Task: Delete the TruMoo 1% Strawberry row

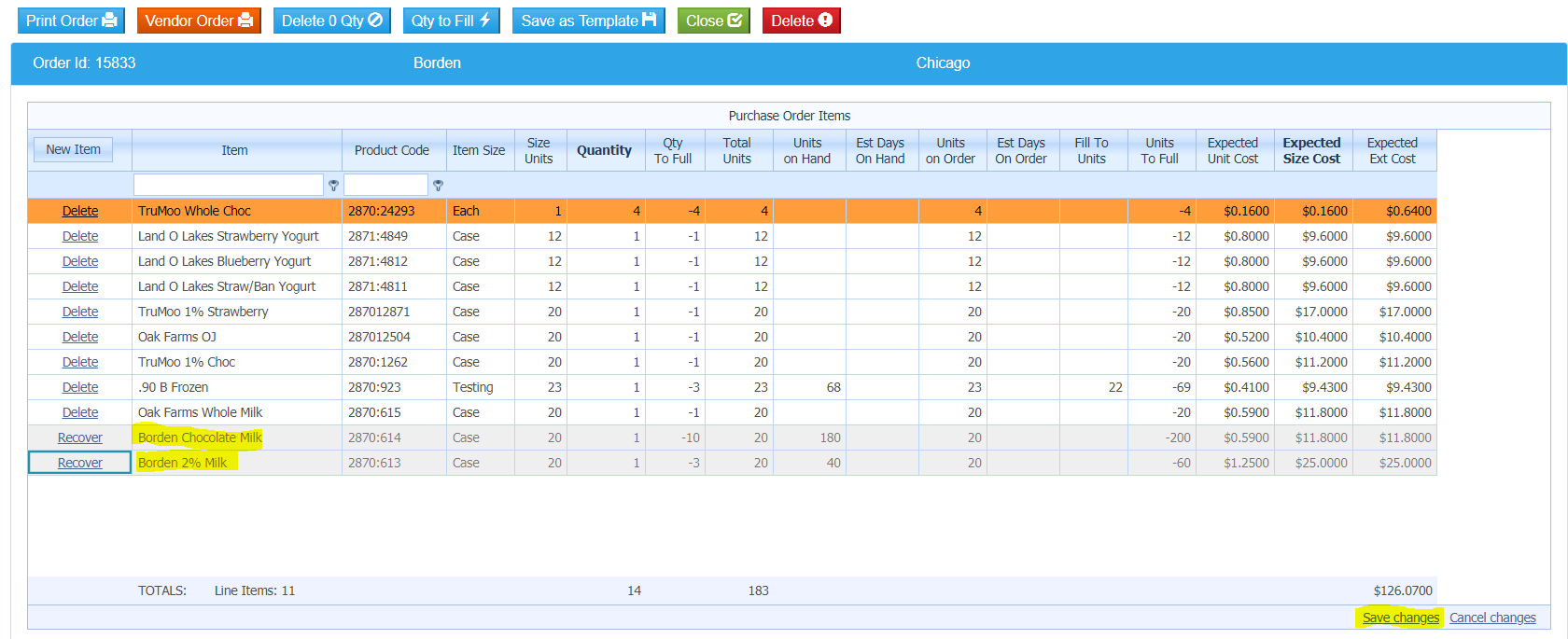Action: click(x=80, y=312)
